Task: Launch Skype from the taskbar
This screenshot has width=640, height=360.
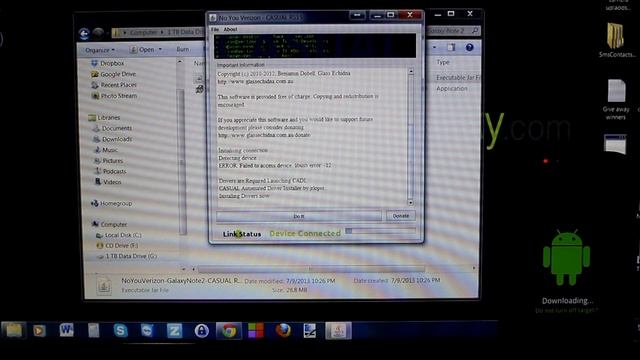Action: [x=120, y=330]
